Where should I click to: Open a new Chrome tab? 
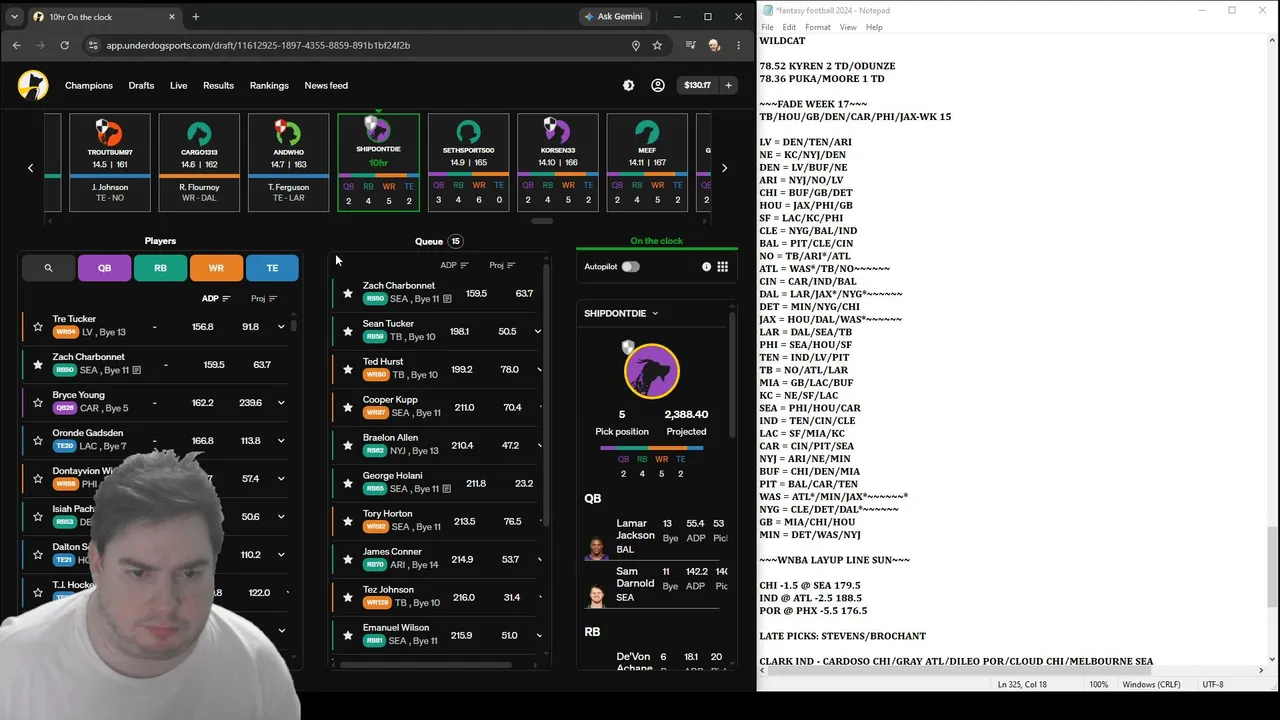click(196, 17)
